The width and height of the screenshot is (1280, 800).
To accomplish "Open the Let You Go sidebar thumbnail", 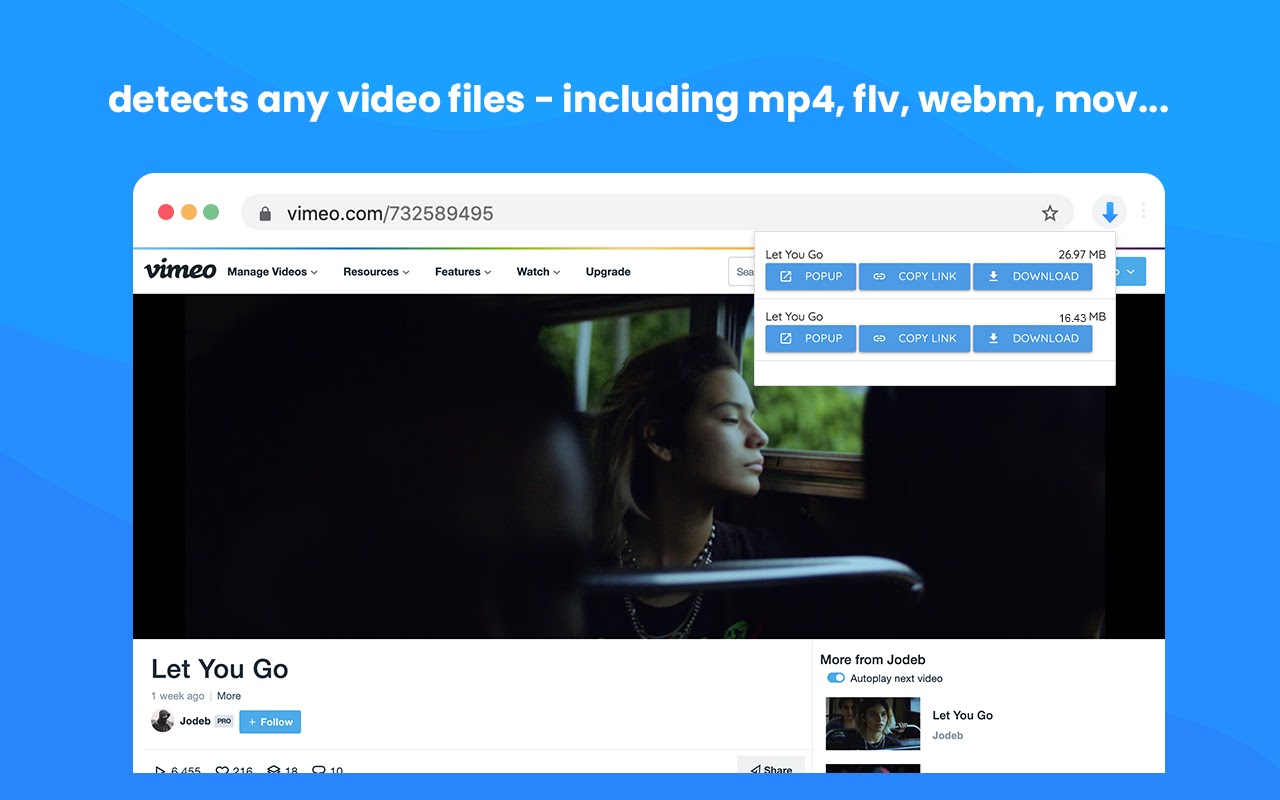I will pyautogui.click(x=873, y=724).
